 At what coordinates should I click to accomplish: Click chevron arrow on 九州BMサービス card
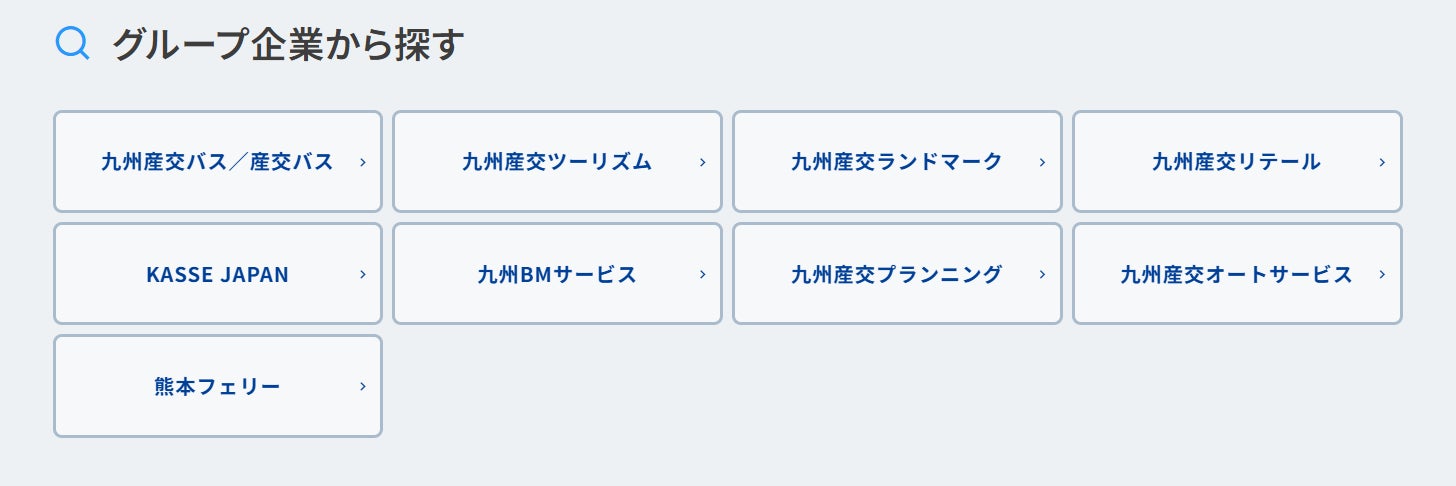tap(702, 274)
